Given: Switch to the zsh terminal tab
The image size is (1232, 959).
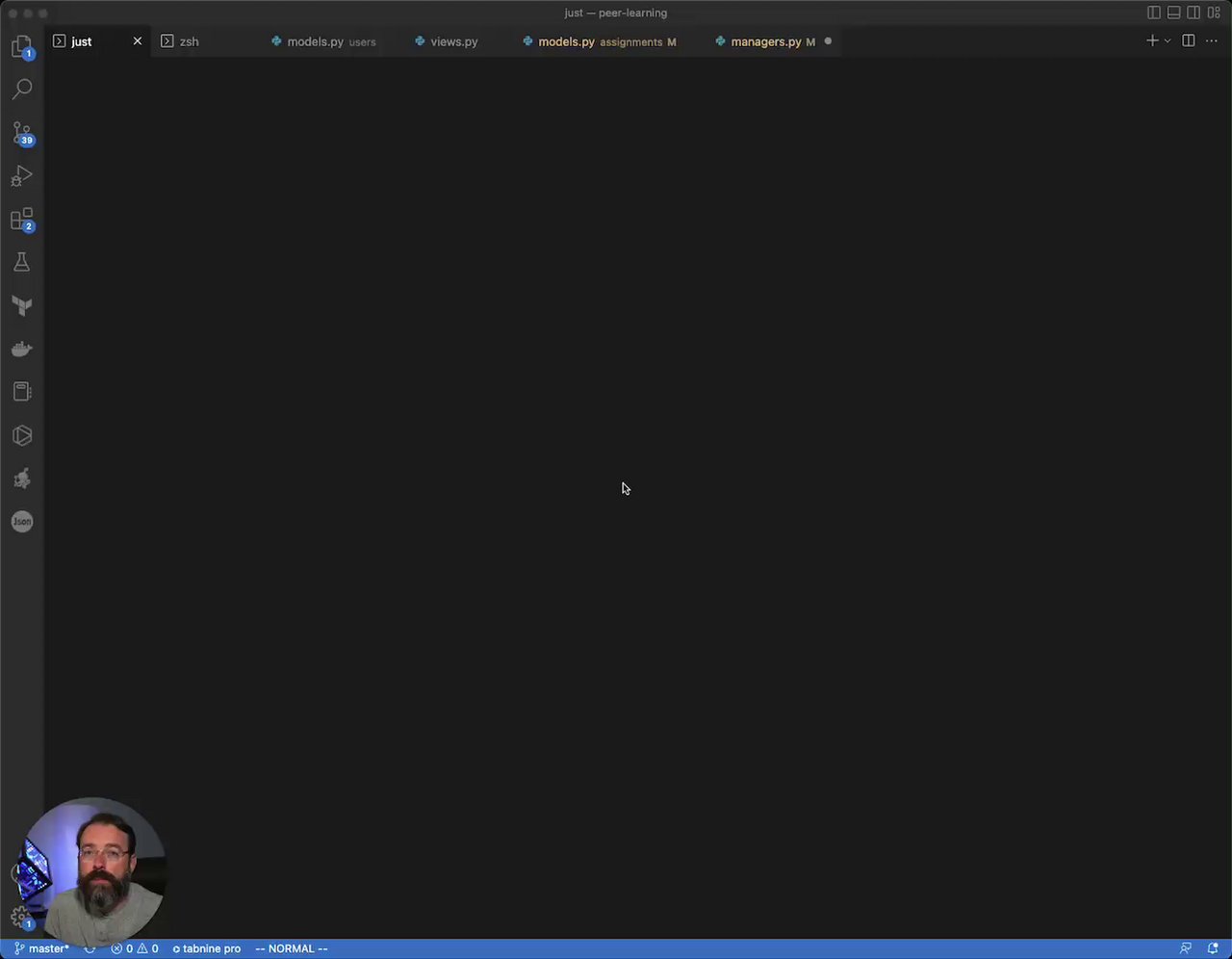Looking at the screenshot, I should (189, 41).
